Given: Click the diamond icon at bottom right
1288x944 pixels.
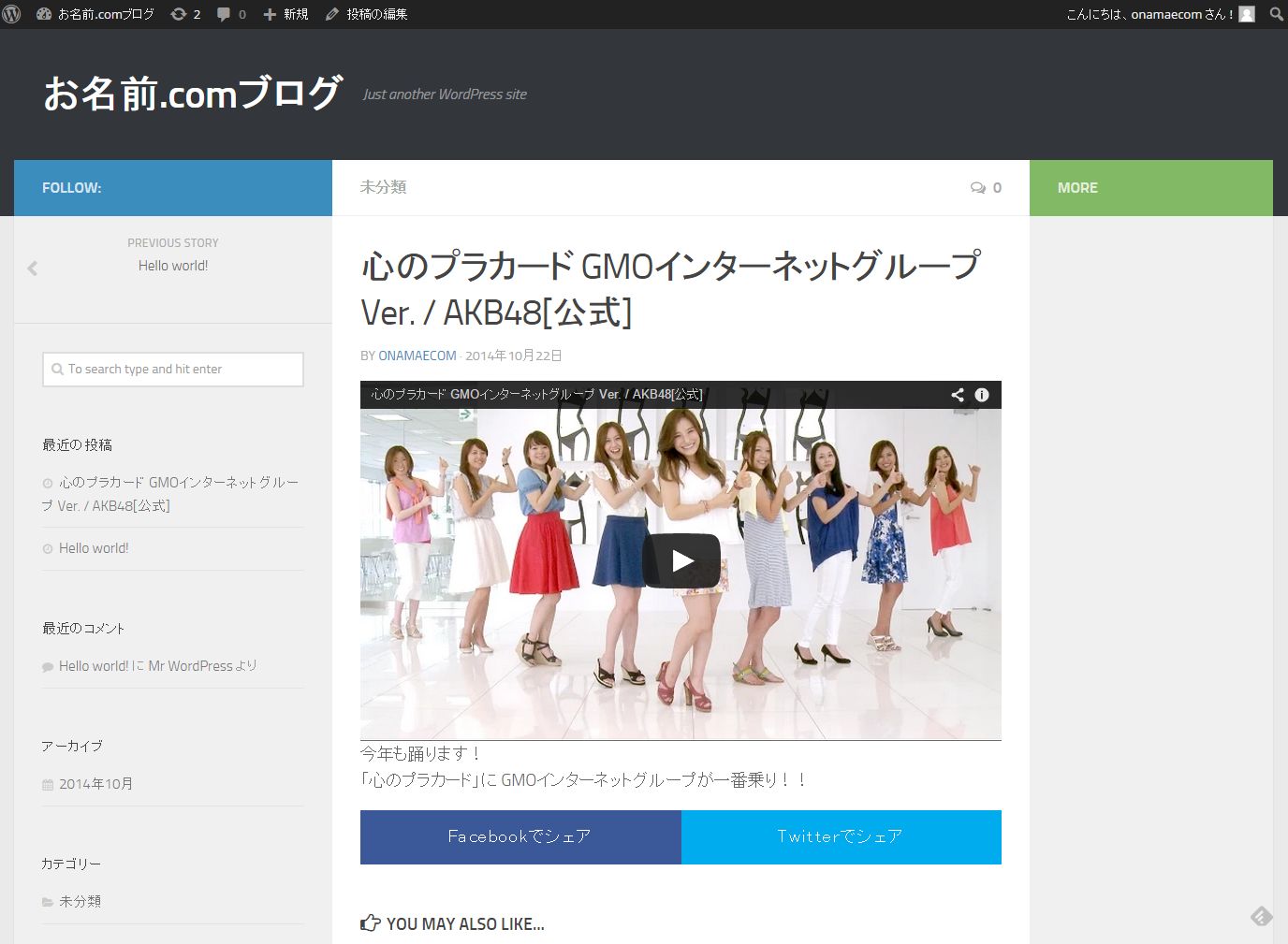Looking at the screenshot, I should point(1261,916).
